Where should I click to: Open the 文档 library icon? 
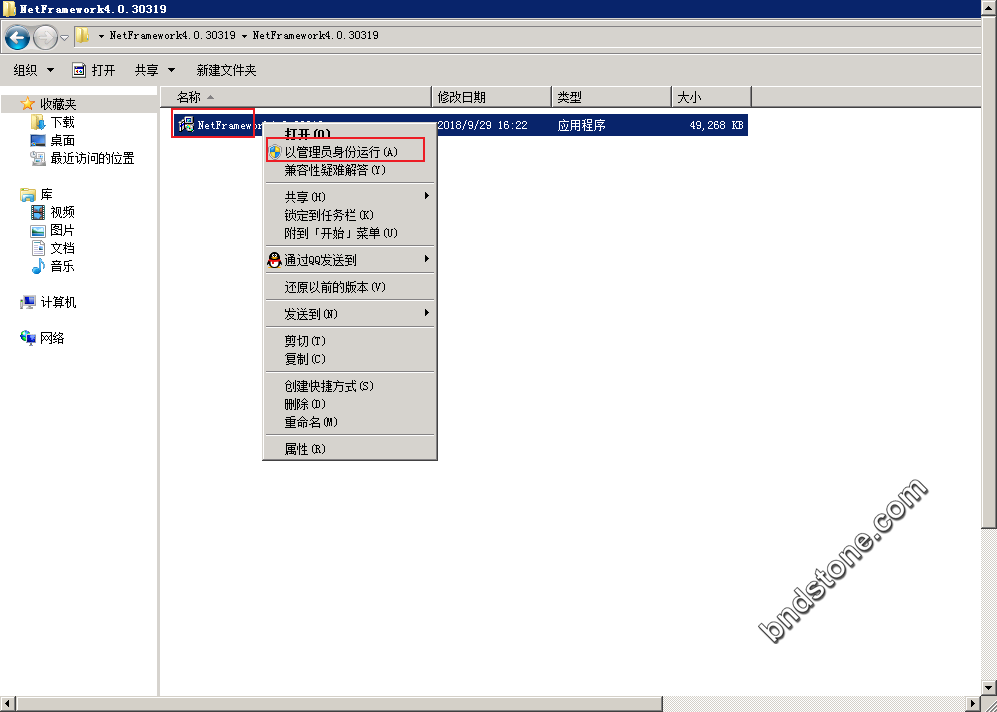click(38, 248)
